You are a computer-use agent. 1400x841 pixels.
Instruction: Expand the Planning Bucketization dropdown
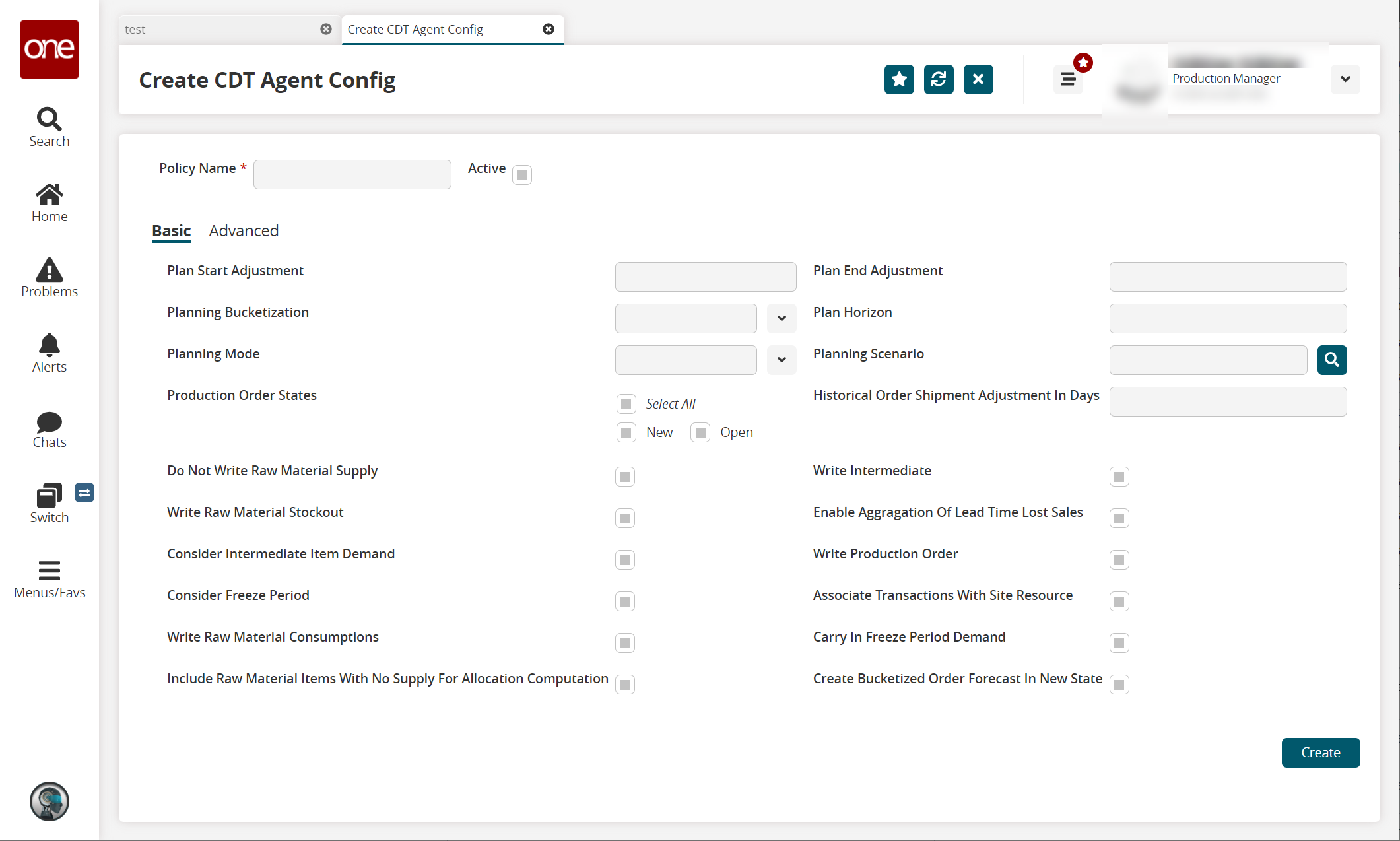782,318
